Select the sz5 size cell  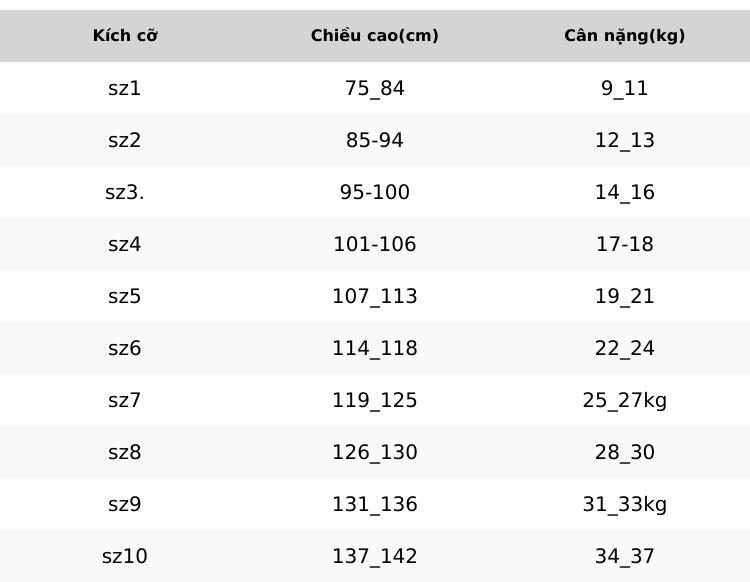click(124, 296)
